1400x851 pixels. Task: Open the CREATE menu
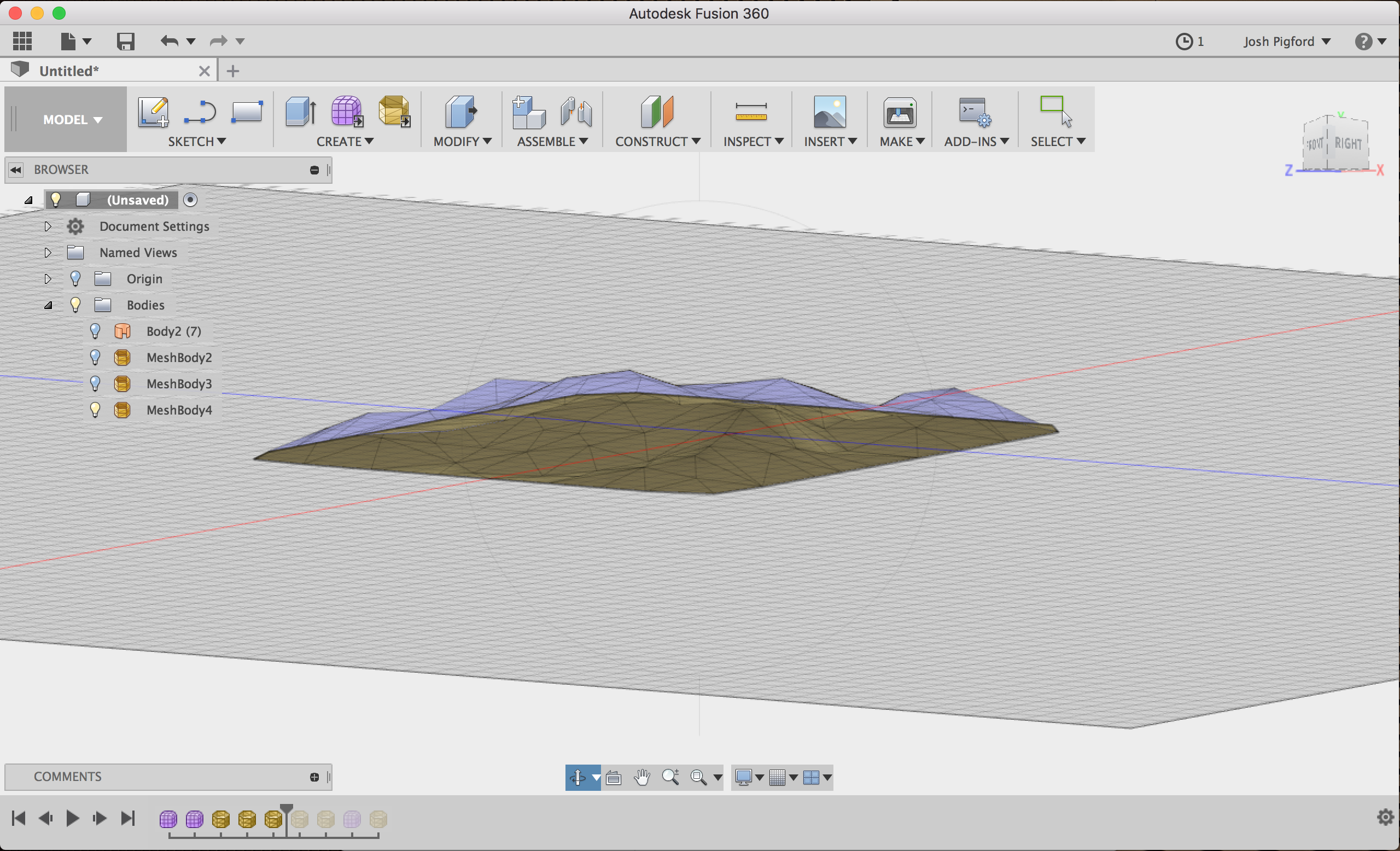345,142
